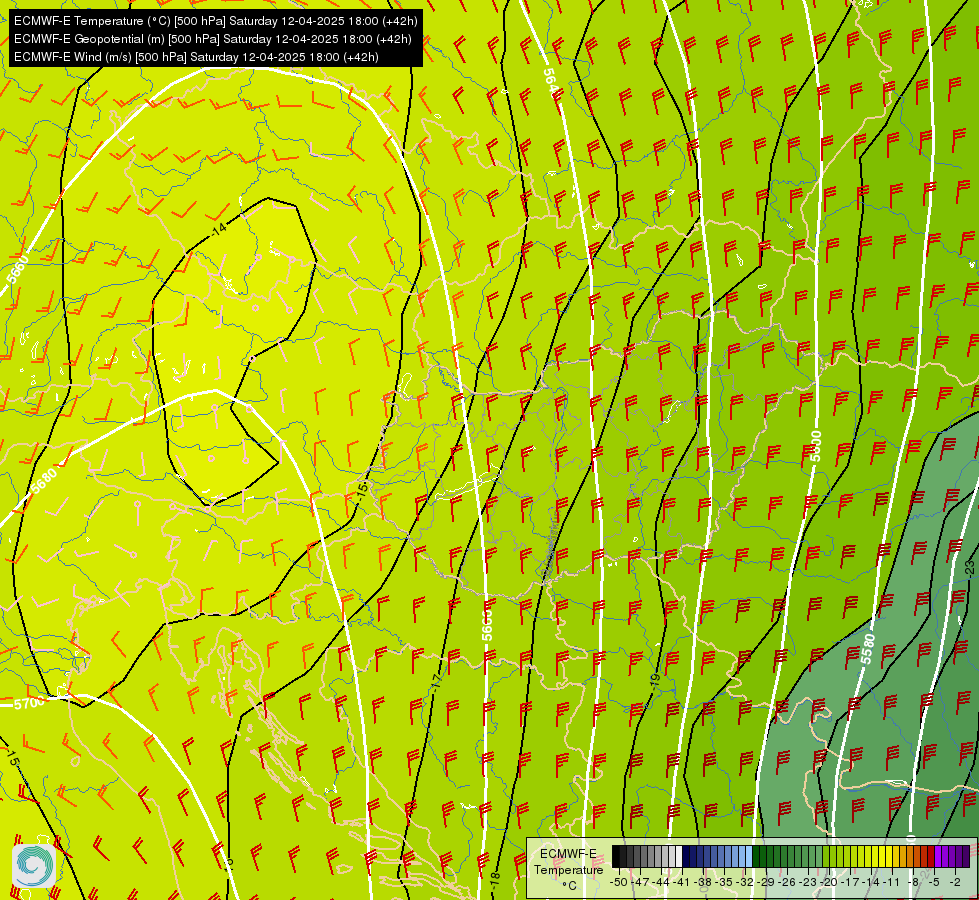Click the swirl logo icon in the corner
Screen dimensions: 979x900
34,866
